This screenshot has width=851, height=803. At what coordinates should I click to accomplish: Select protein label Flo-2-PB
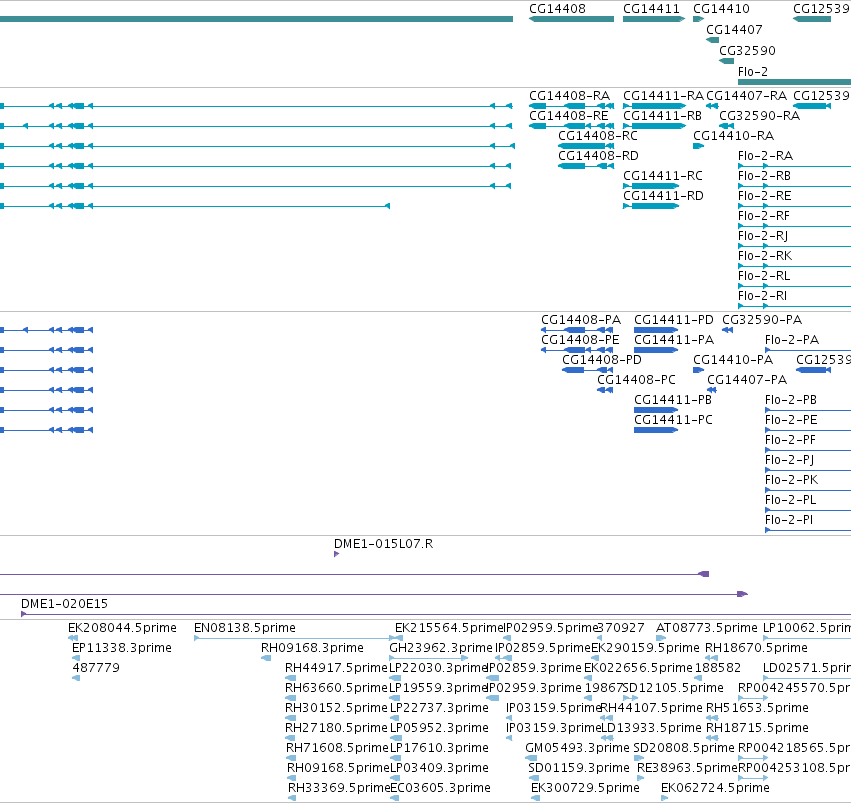(x=791, y=400)
